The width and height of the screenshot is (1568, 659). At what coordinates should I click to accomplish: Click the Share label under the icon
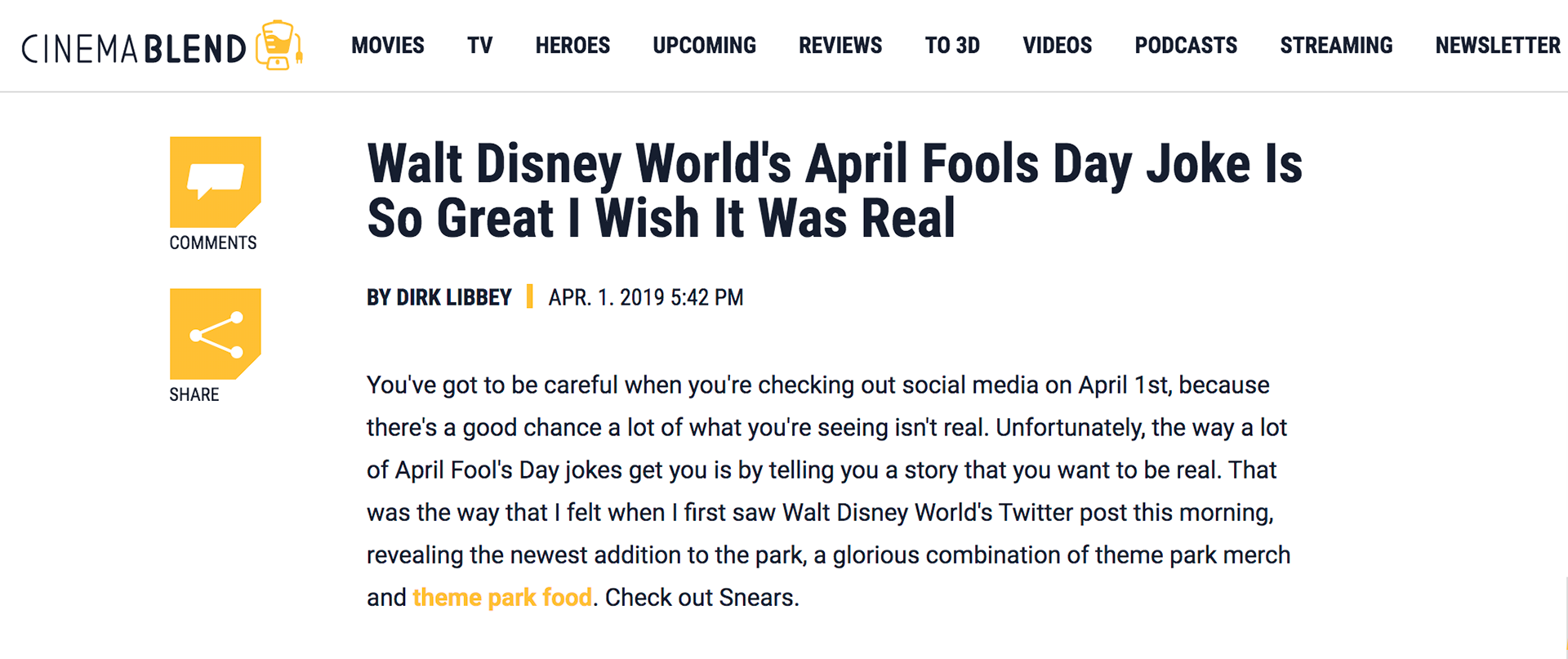pyautogui.click(x=194, y=394)
